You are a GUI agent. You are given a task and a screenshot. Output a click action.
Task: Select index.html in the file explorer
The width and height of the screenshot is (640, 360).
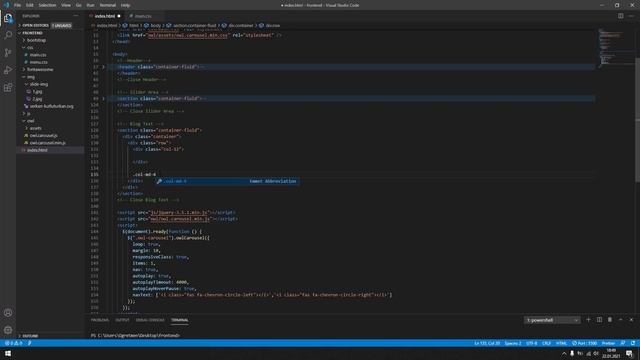pos(50,150)
